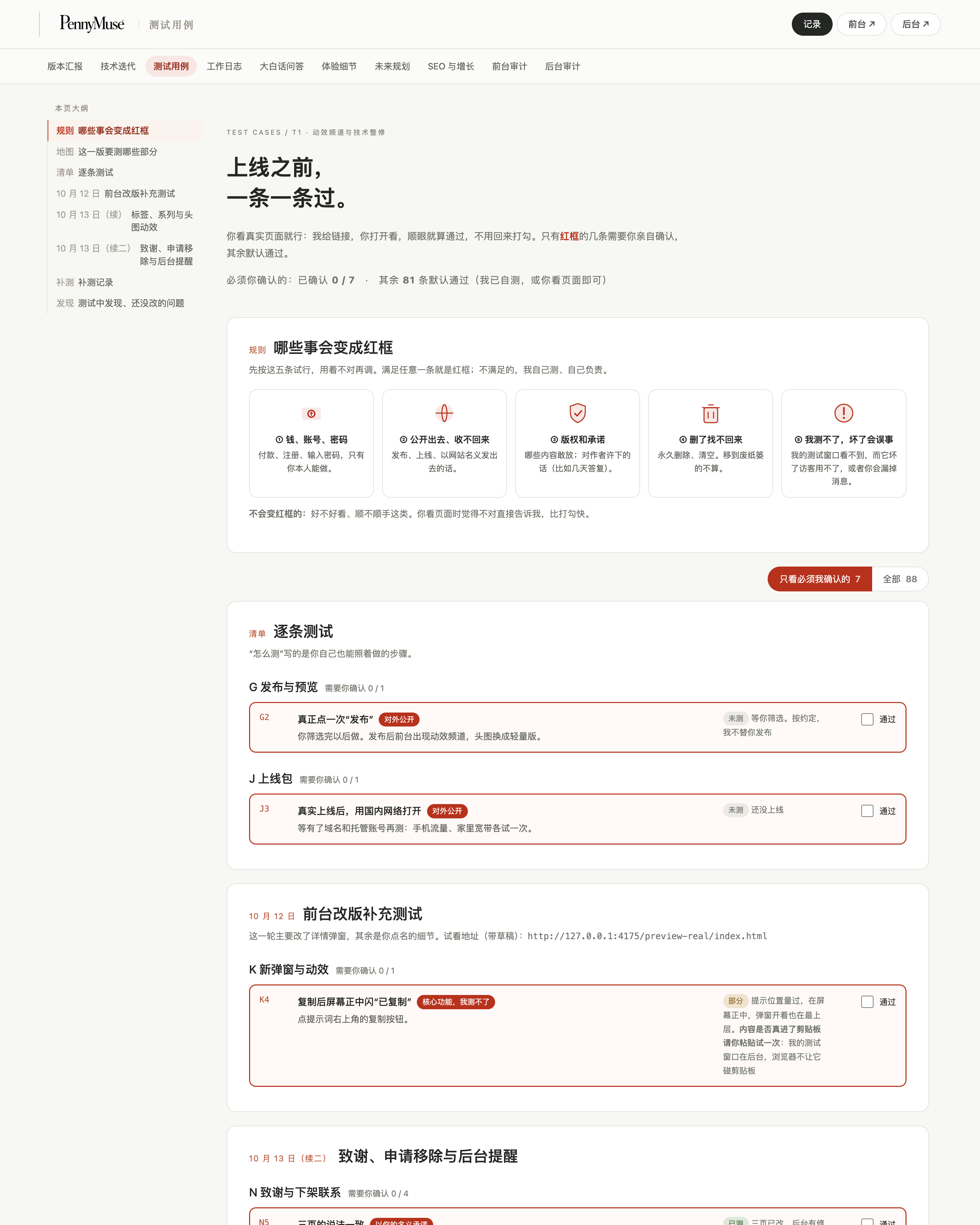Viewport: 980px width, 1225px height.
Task: Click the 记录 button
Action: click(812, 24)
